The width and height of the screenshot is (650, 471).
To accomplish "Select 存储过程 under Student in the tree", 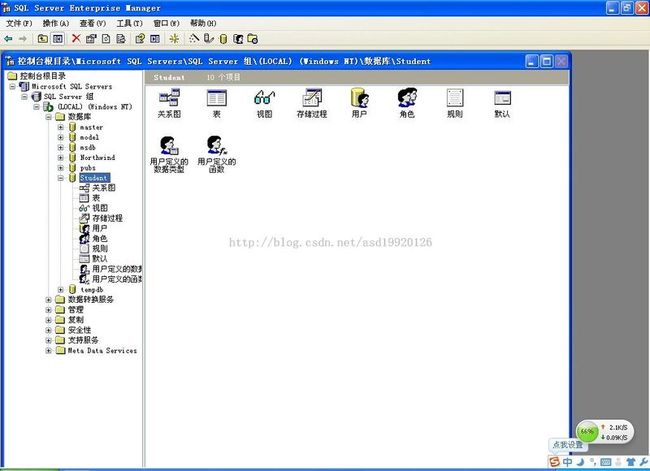I will tap(107, 218).
